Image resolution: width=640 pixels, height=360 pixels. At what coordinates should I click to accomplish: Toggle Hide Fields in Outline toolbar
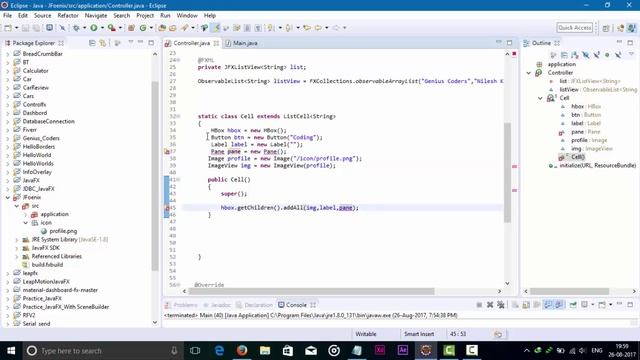coord(586,55)
